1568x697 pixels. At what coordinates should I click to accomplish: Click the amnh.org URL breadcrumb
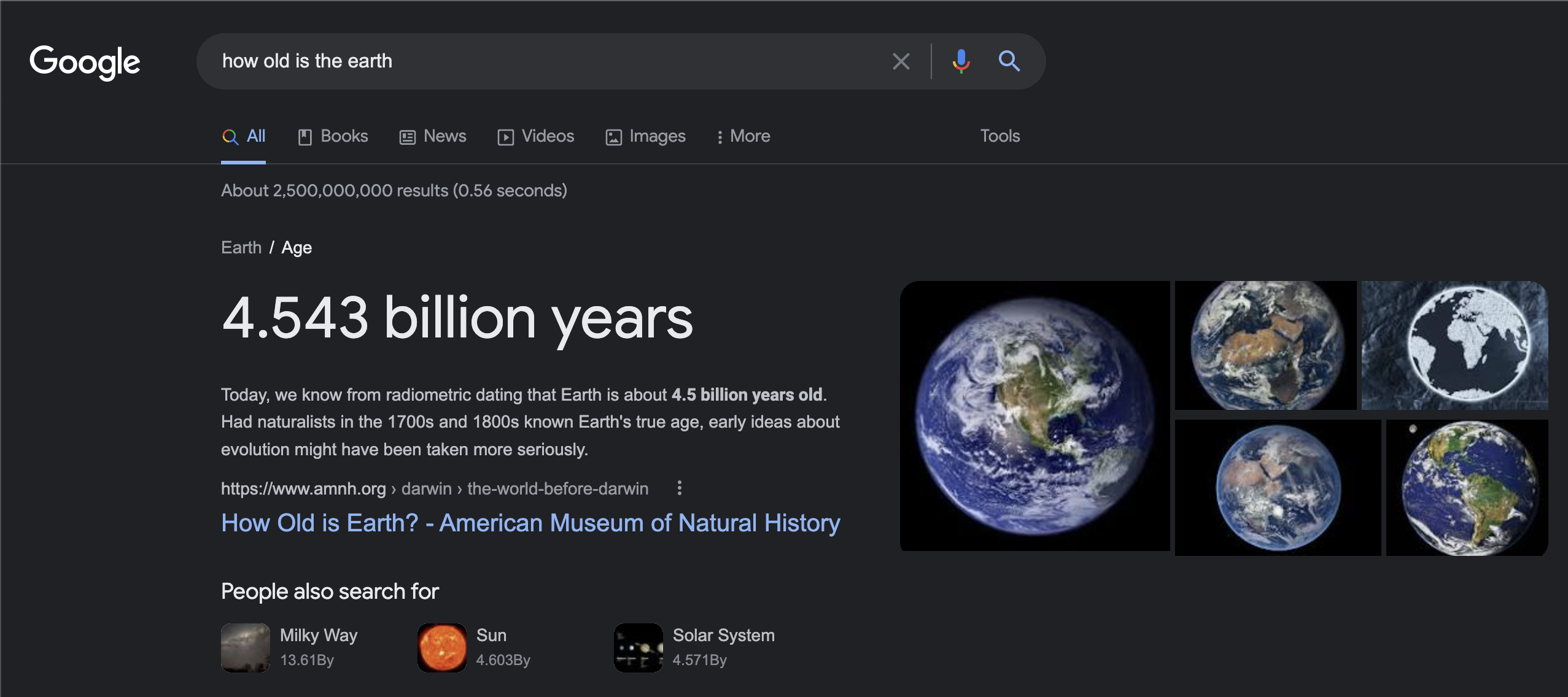point(435,488)
